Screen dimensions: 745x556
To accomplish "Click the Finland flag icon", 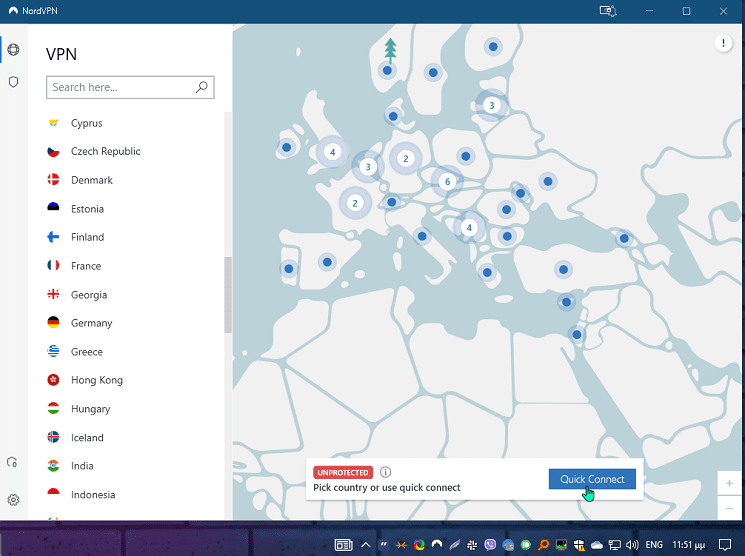I will click(53, 237).
